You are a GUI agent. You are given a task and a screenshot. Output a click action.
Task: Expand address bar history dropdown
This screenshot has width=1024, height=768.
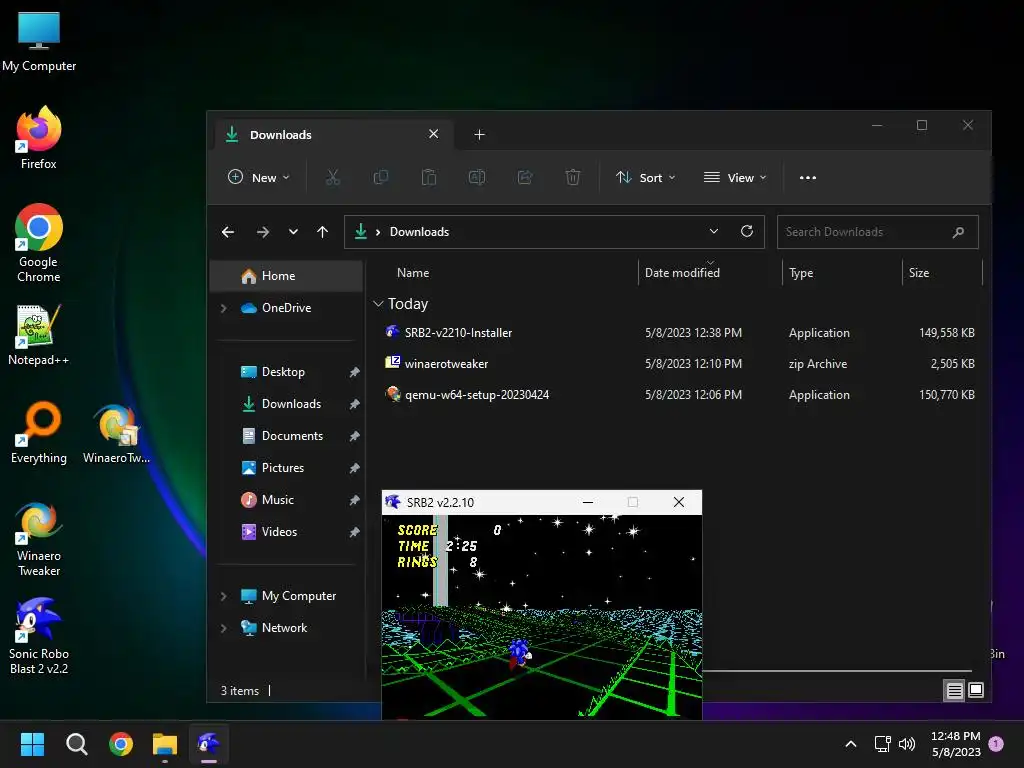714,231
